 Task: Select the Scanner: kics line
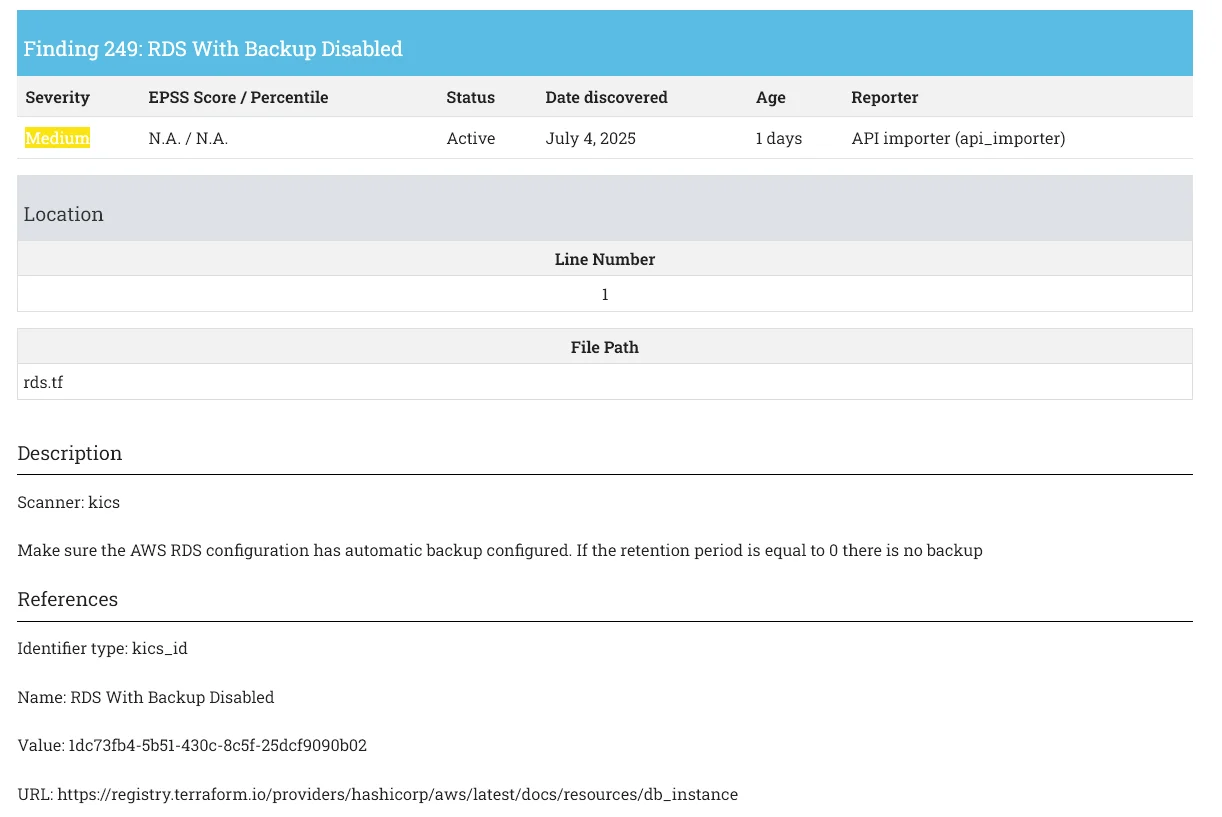coord(68,502)
